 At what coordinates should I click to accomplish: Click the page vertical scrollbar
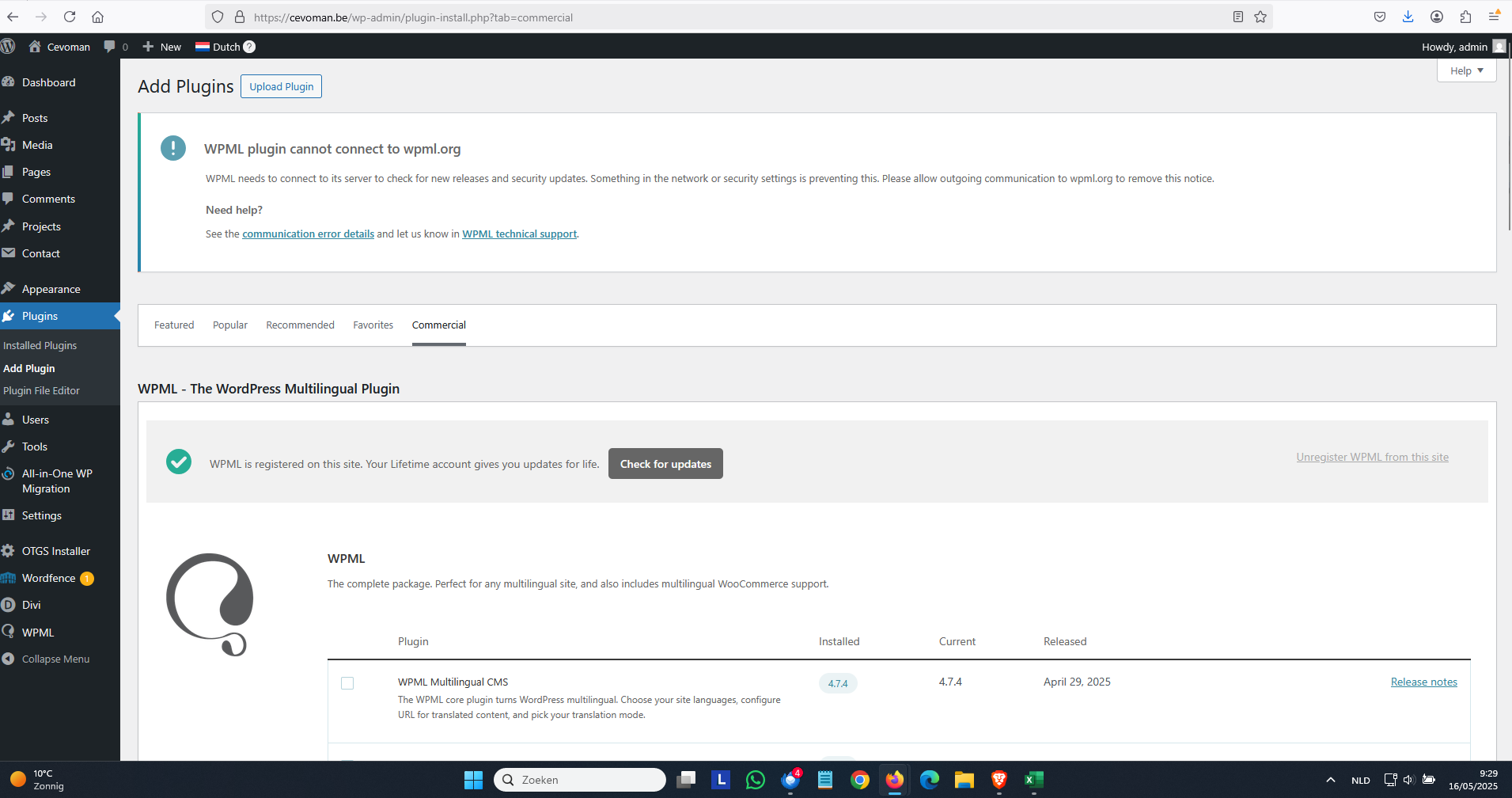[1509, 135]
